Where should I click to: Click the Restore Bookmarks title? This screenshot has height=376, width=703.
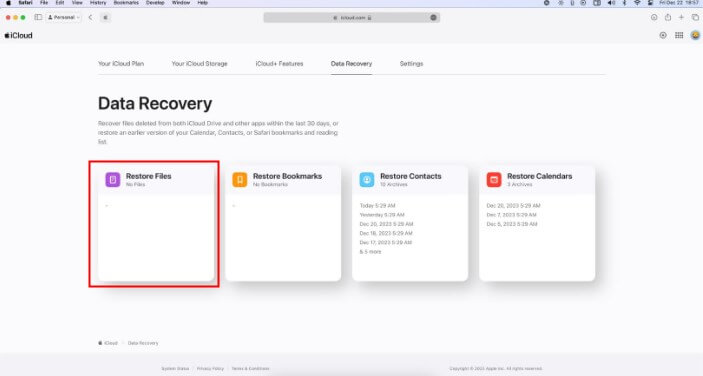(x=287, y=176)
